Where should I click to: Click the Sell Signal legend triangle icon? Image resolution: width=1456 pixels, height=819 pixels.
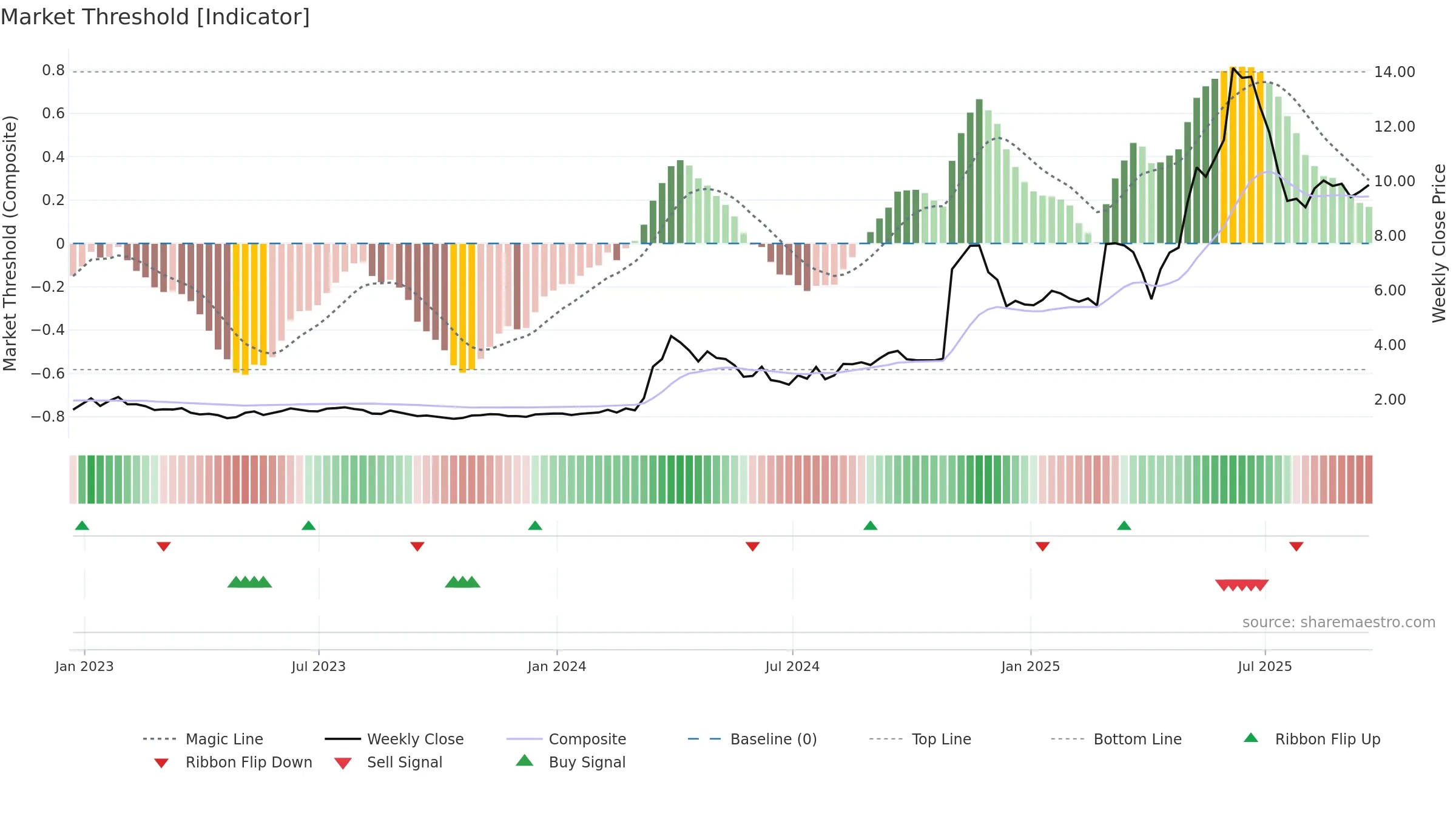[343, 763]
